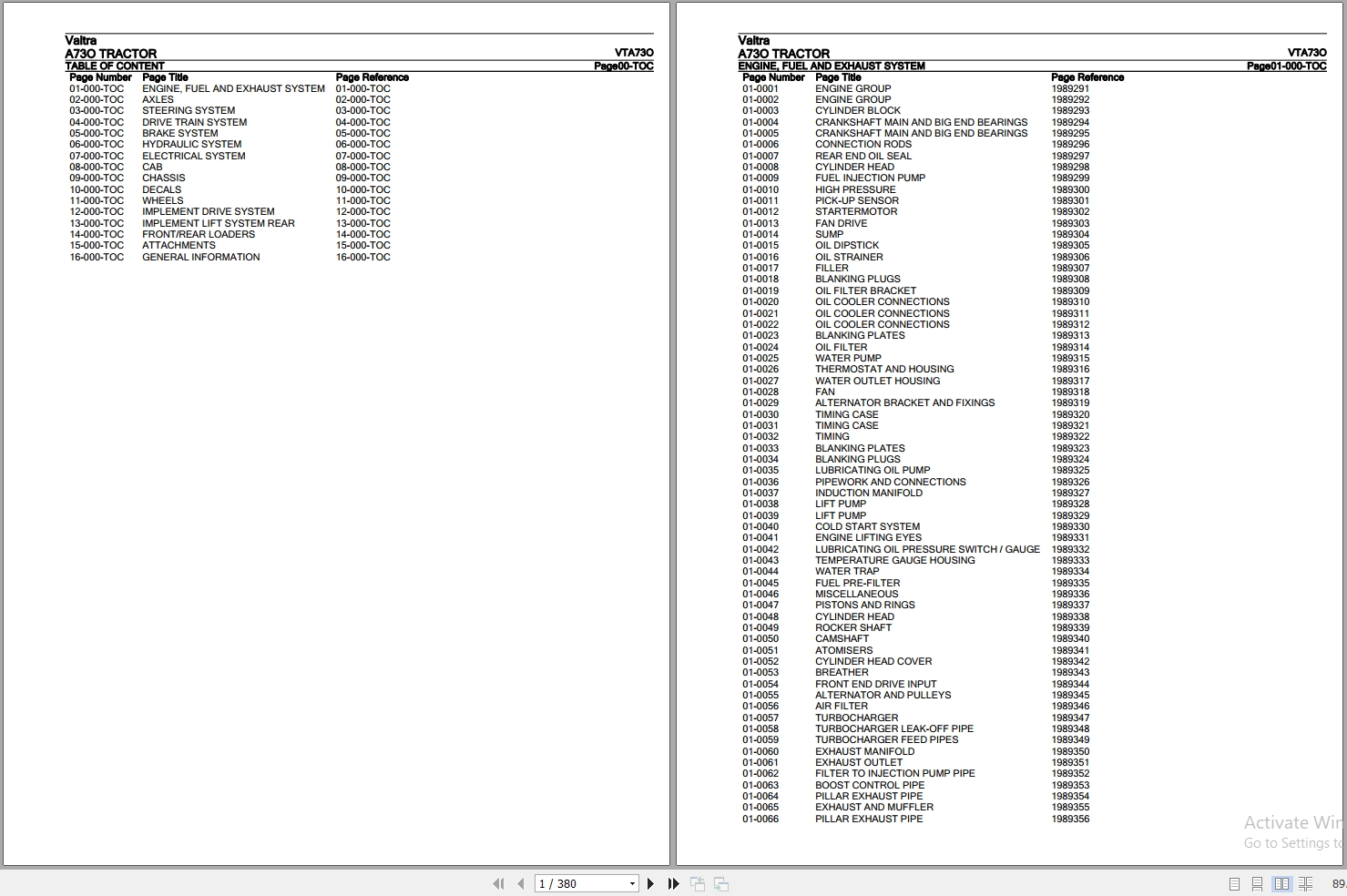1347x896 pixels.
Task: Click the 'HIGH PRESSURE' entry
Action: click(x=855, y=189)
